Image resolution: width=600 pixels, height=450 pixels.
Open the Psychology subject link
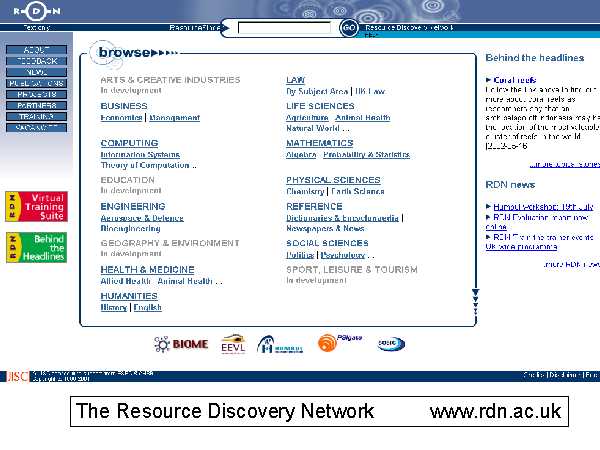343,255
